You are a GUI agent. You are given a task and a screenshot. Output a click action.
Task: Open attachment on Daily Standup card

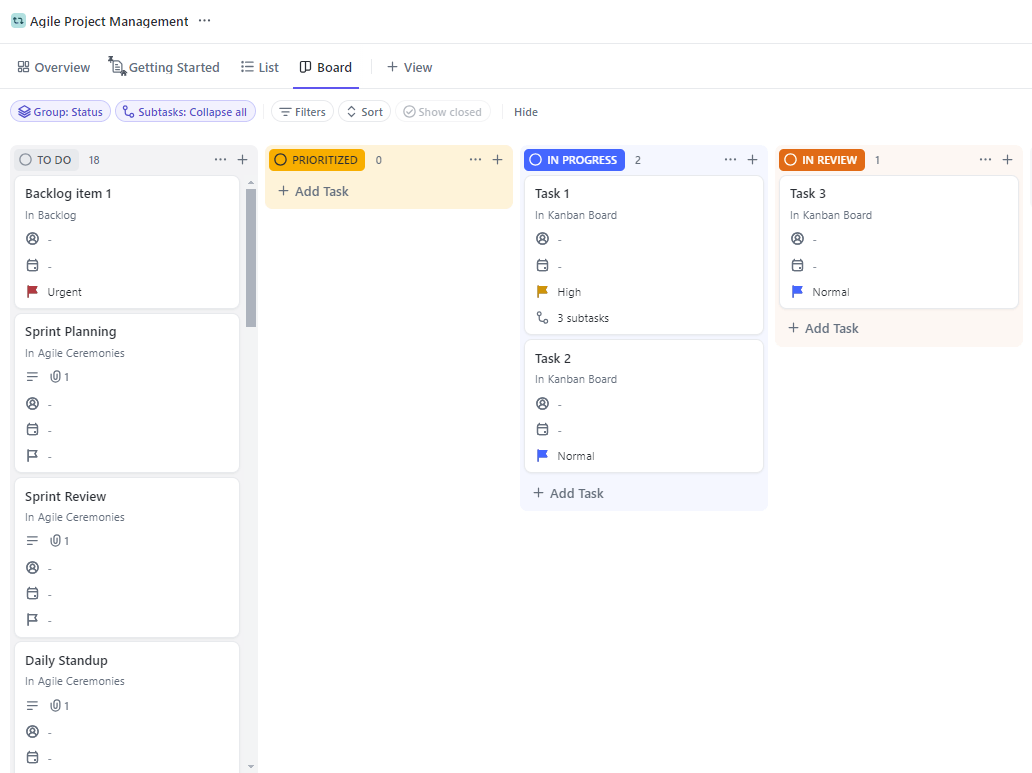coord(60,705)
